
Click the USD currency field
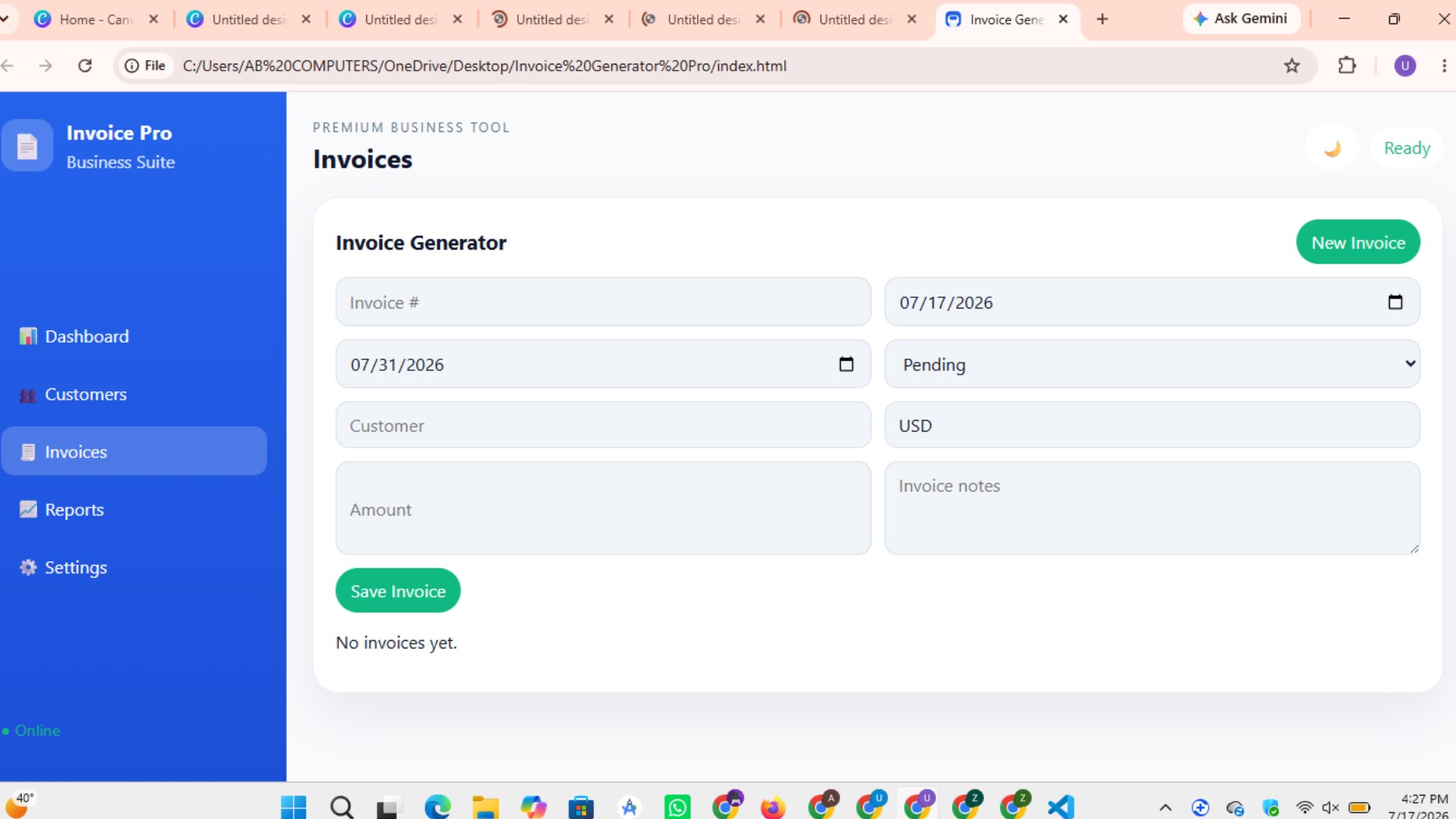coord(1152,425)
